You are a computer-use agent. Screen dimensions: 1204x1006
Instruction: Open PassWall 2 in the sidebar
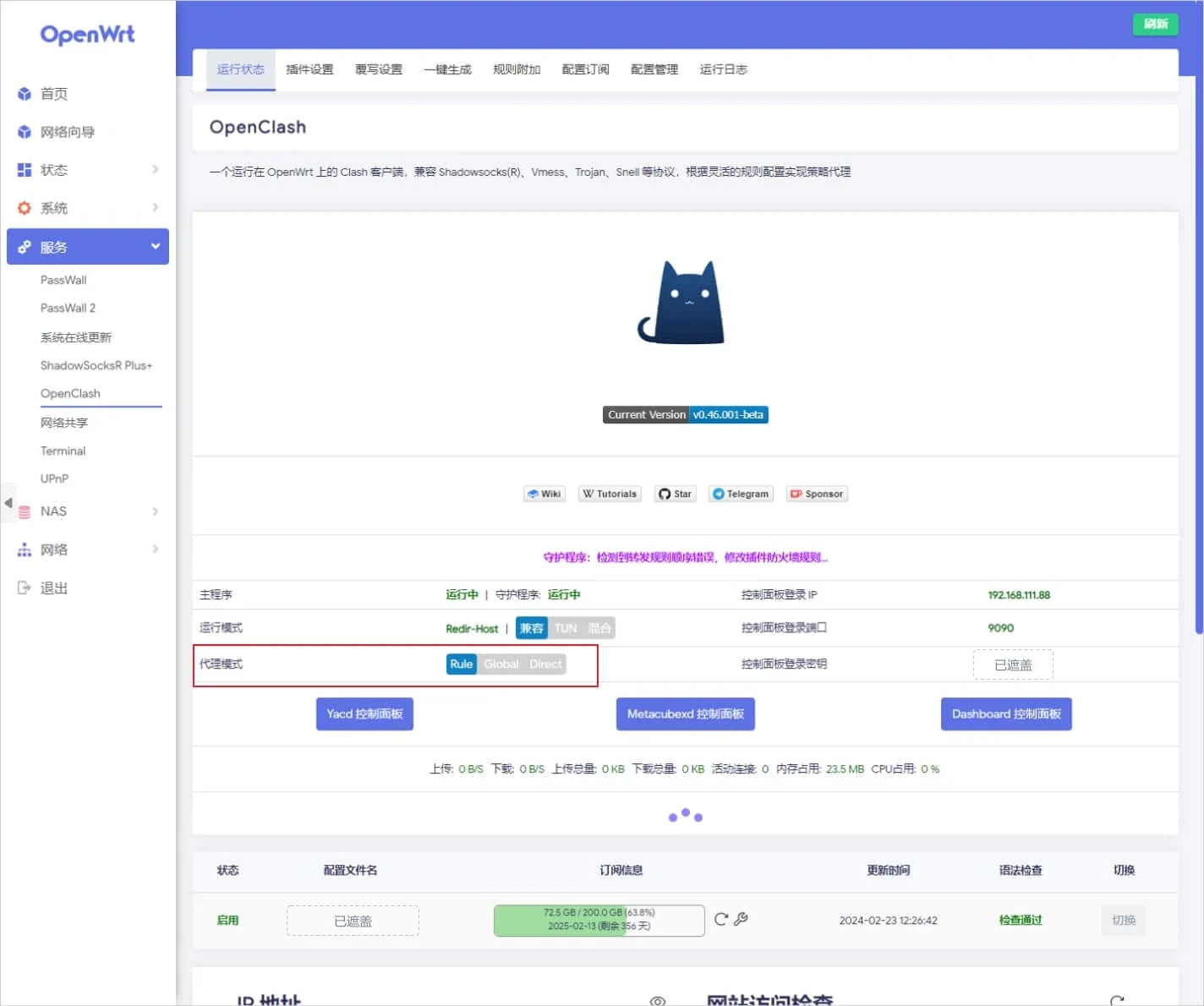pyautogui.click(x=68, y=309)
